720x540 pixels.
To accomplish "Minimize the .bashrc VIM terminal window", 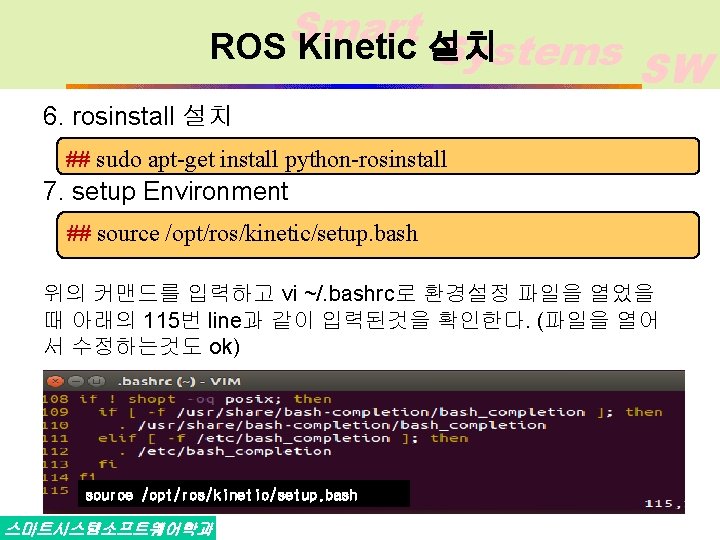I will pyautogui.click(x=76, y=381).
